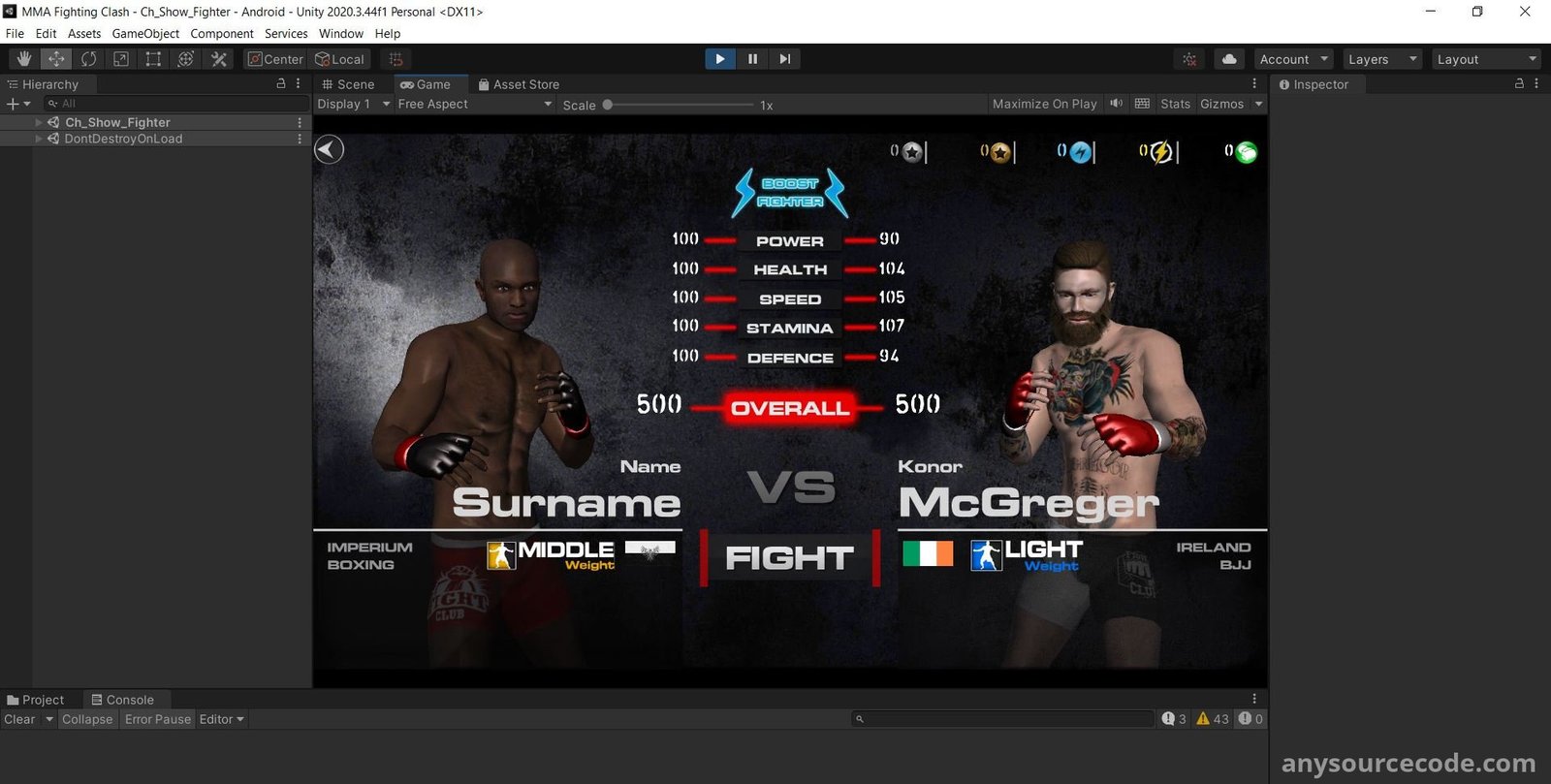Open the GameObject menu

(x=145, y=33)
